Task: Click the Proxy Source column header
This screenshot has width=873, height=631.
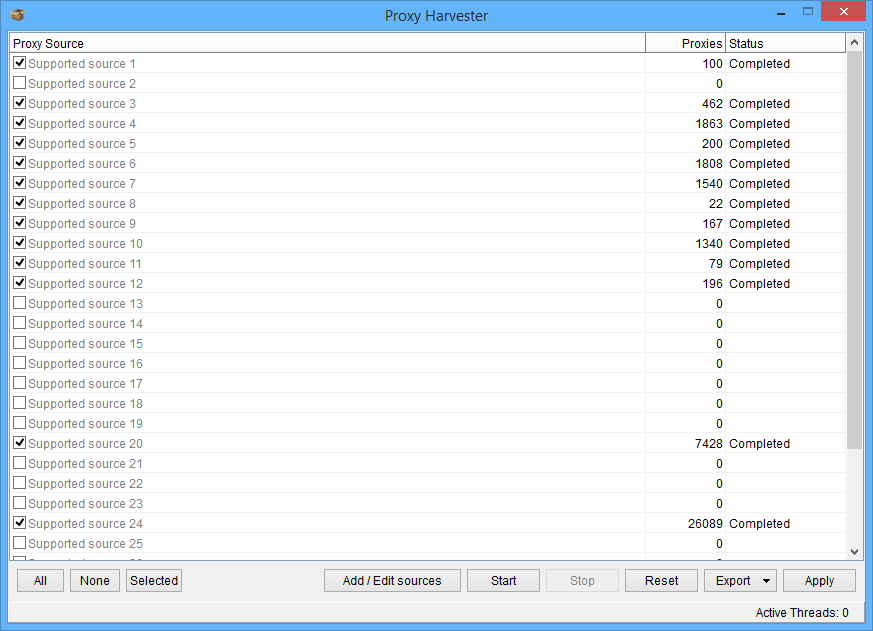Action: [326, 43]
